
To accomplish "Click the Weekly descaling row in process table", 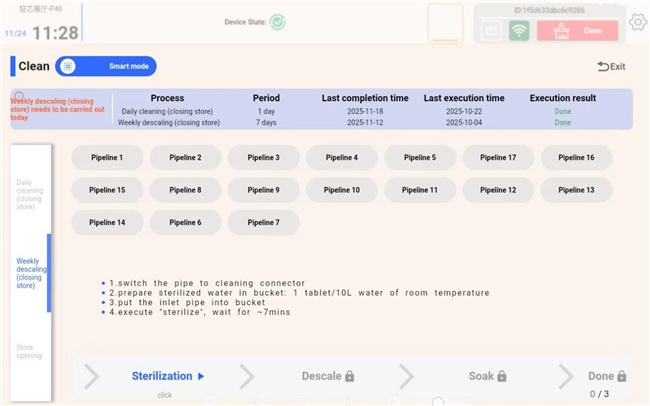I will pos(169,123).
